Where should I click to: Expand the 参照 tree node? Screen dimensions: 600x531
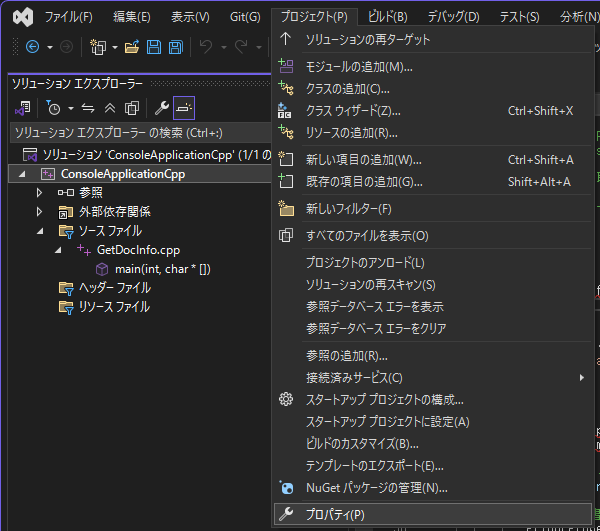(x=40, y=193)
